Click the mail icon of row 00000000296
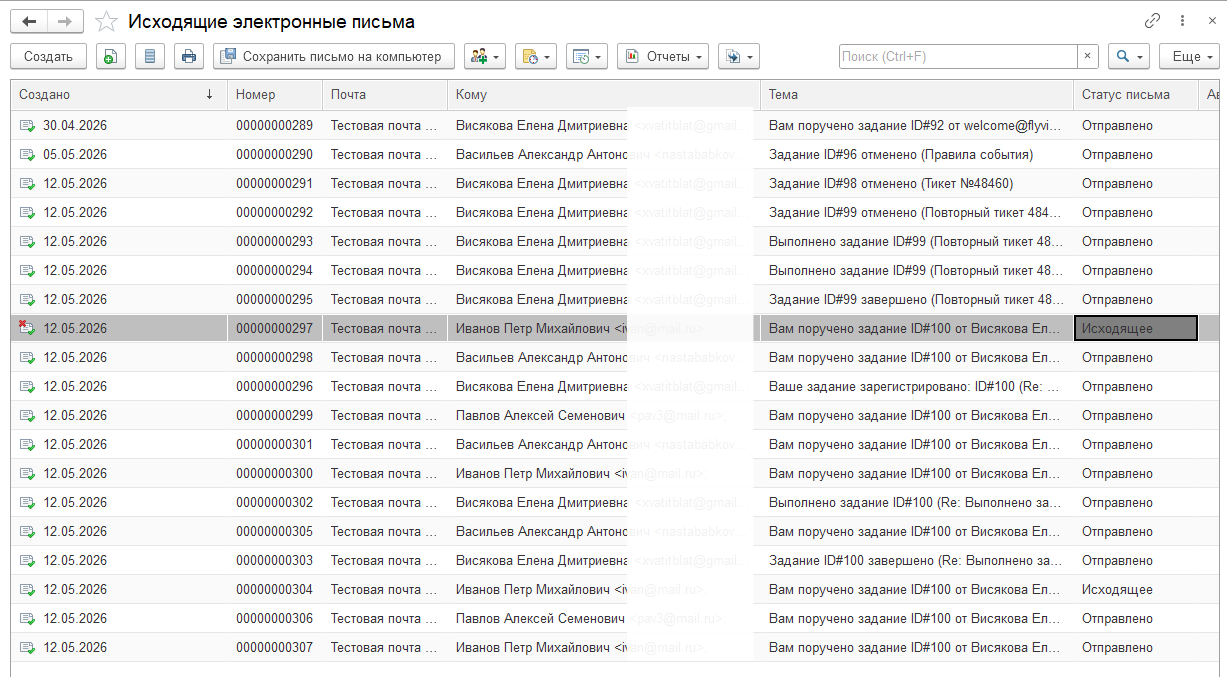 coord(27,387)
